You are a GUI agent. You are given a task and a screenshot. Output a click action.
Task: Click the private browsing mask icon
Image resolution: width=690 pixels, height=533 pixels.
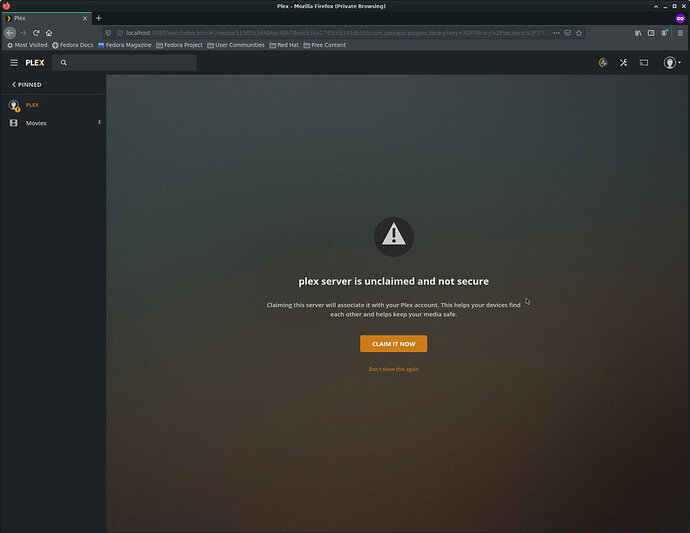tap(680, 18)
